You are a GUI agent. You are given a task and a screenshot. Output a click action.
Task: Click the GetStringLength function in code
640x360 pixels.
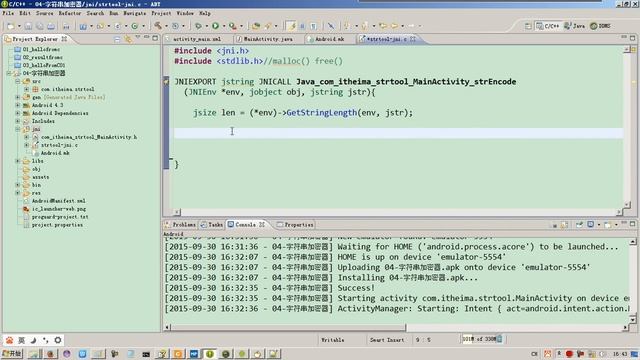coord(322,112)
